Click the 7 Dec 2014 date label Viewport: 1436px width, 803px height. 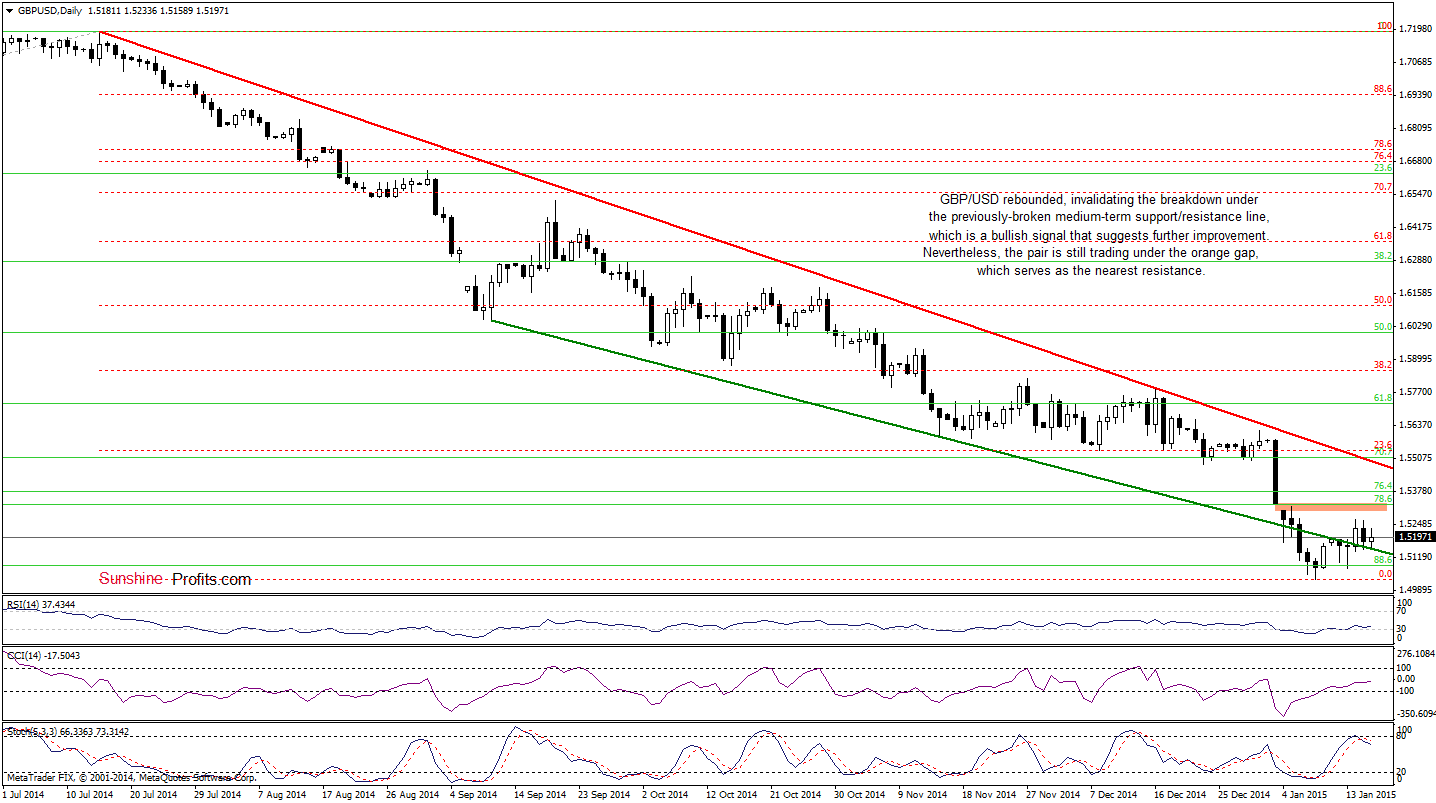click(1114, 795)
